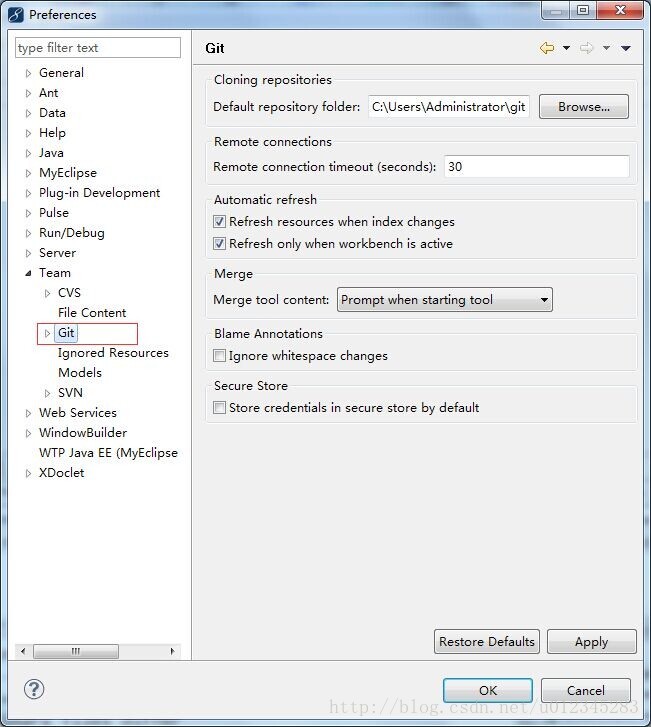
Task: Open the forward history dropdown arrow
Action: coord(606,48)
